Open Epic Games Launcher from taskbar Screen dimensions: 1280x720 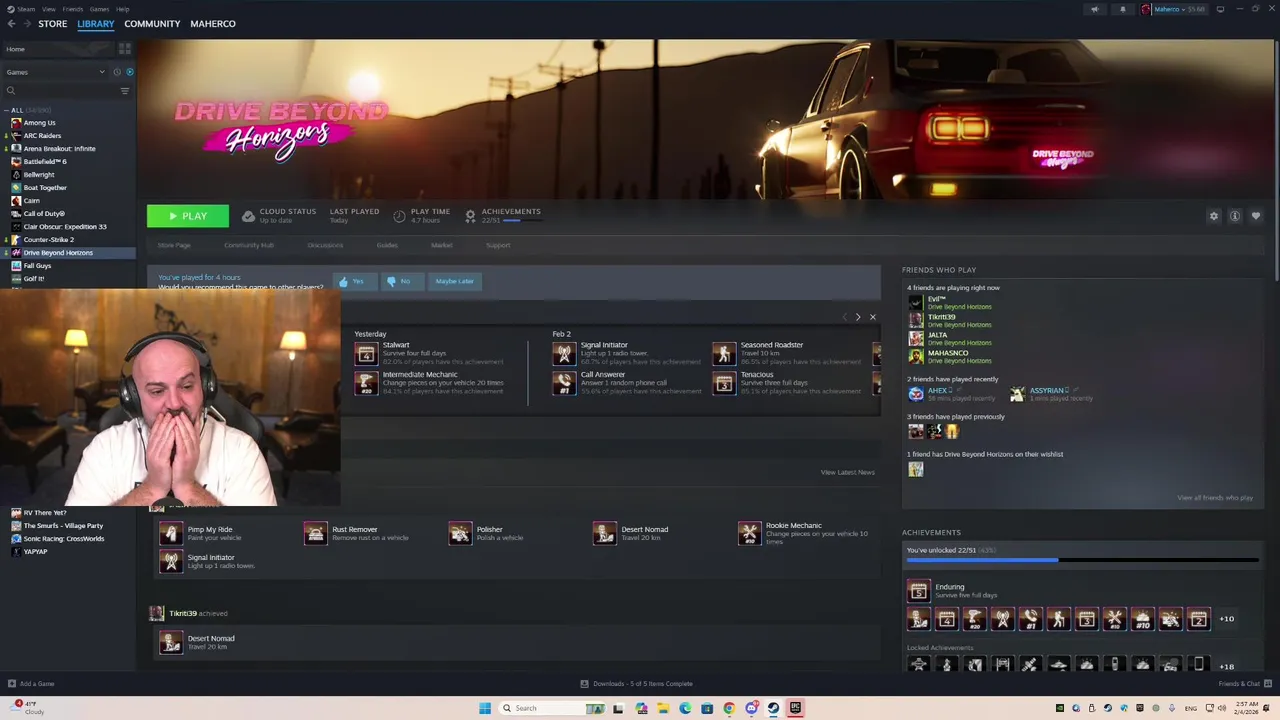[796, 708]
